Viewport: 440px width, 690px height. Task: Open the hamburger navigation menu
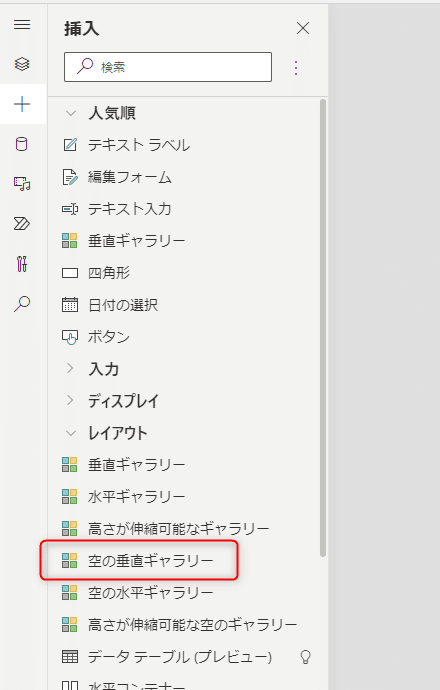tap(22, 25)
